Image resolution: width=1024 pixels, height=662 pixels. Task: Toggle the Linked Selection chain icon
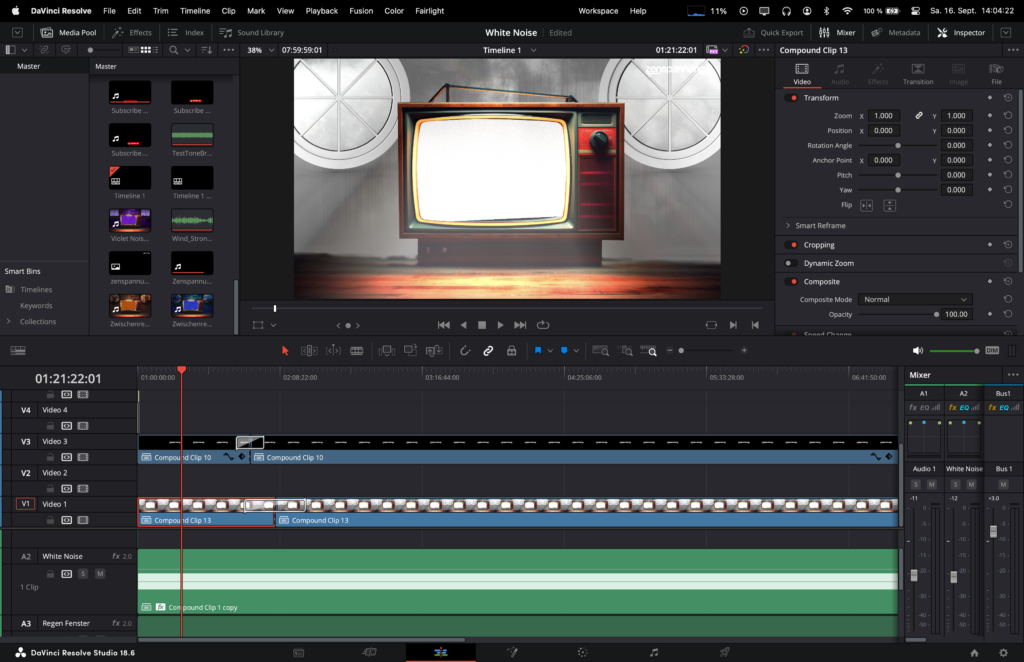point(488,351)
